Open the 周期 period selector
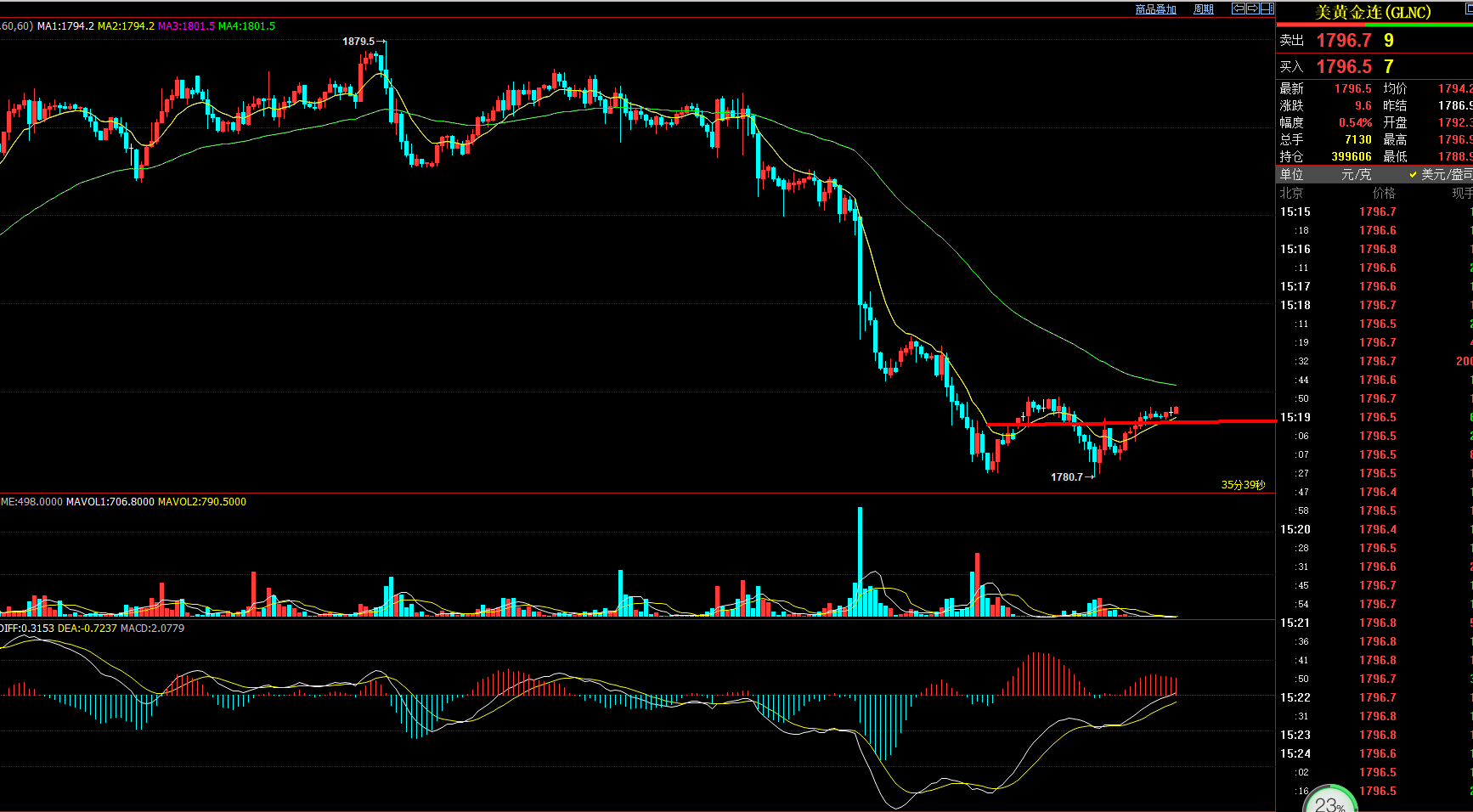The image size is (1473, 812). point(1204,9)
